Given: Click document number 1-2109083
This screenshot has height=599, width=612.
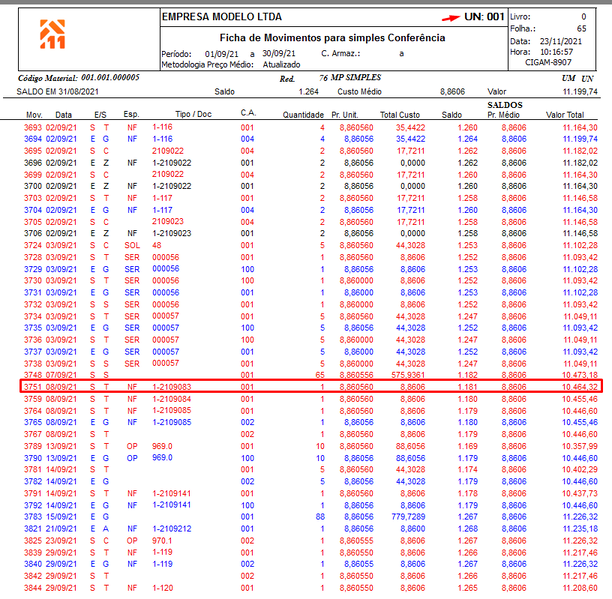Looking at the screenshot, I should click(x=172, y=387).
